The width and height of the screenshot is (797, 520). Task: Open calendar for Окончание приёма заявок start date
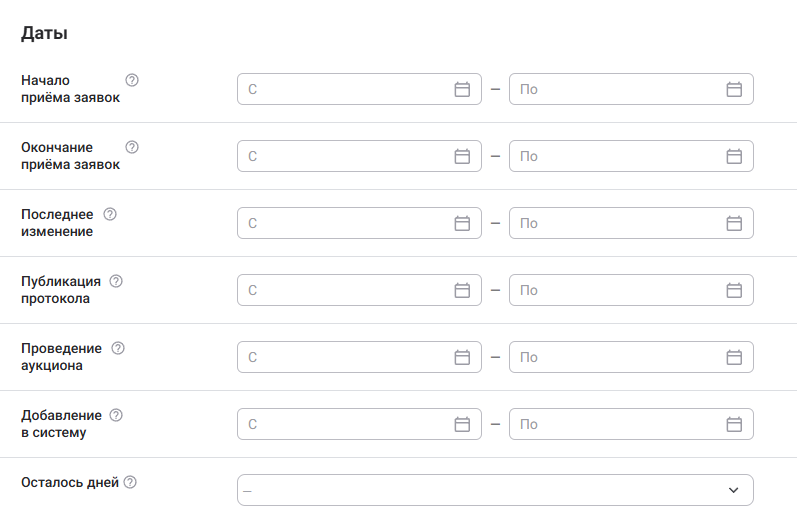point(462,156)
